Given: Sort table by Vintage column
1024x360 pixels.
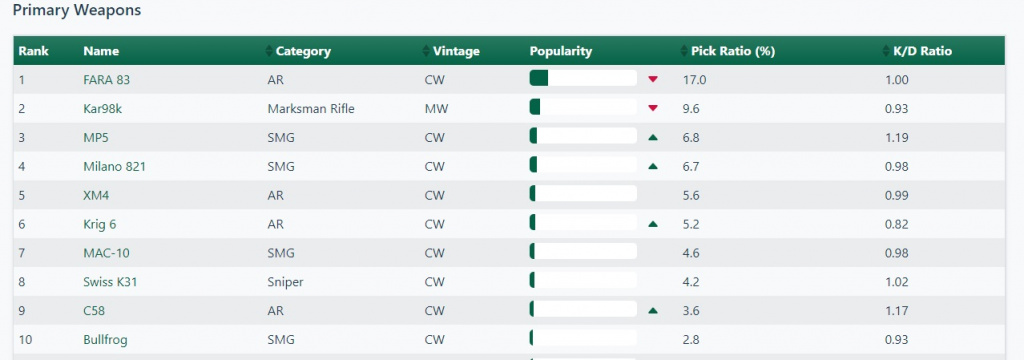Looking at the screenshot, I should click(x=451, y=51).
